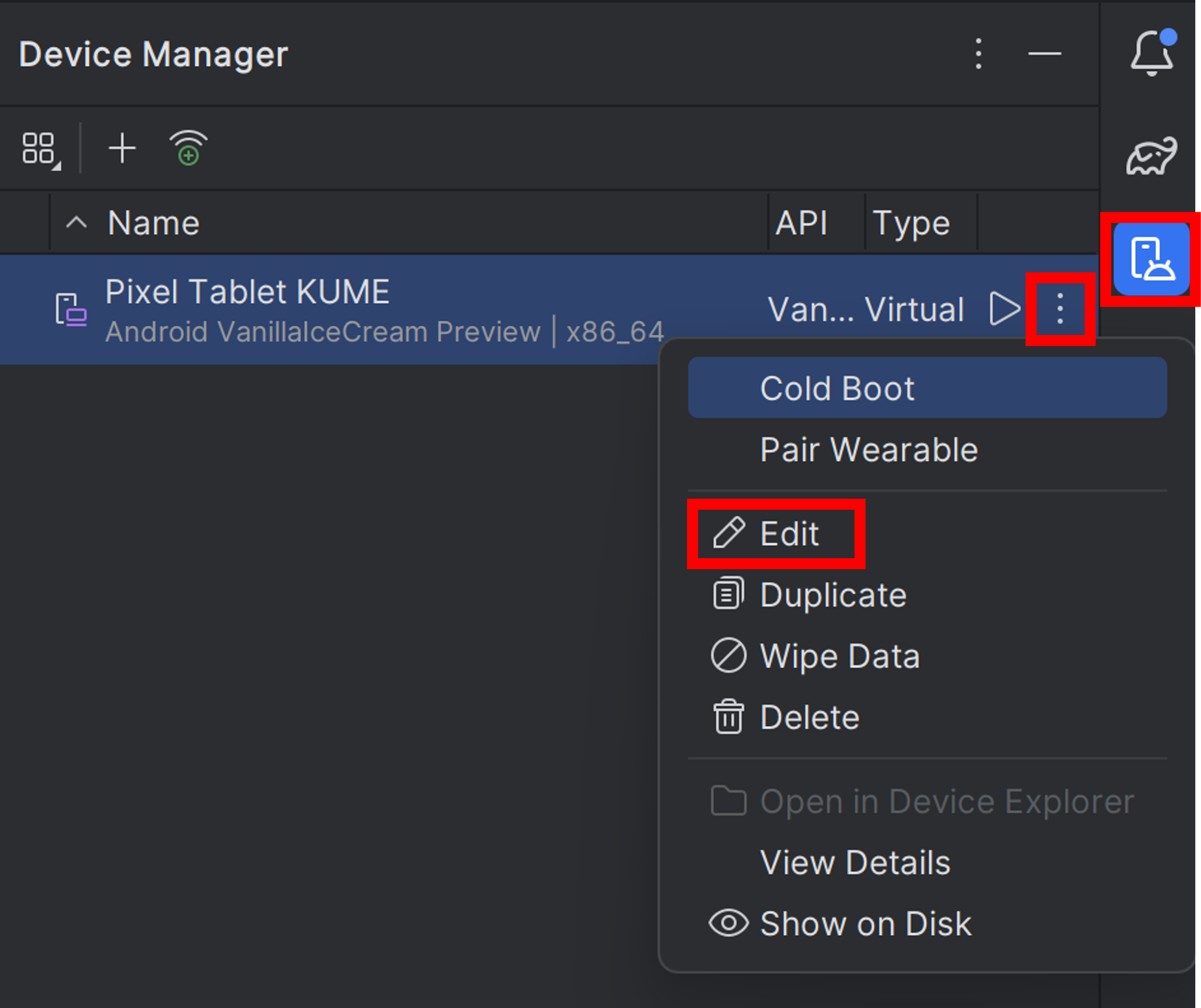
Task: Select Duplicate menu item
Action: [x=927, y=595]
